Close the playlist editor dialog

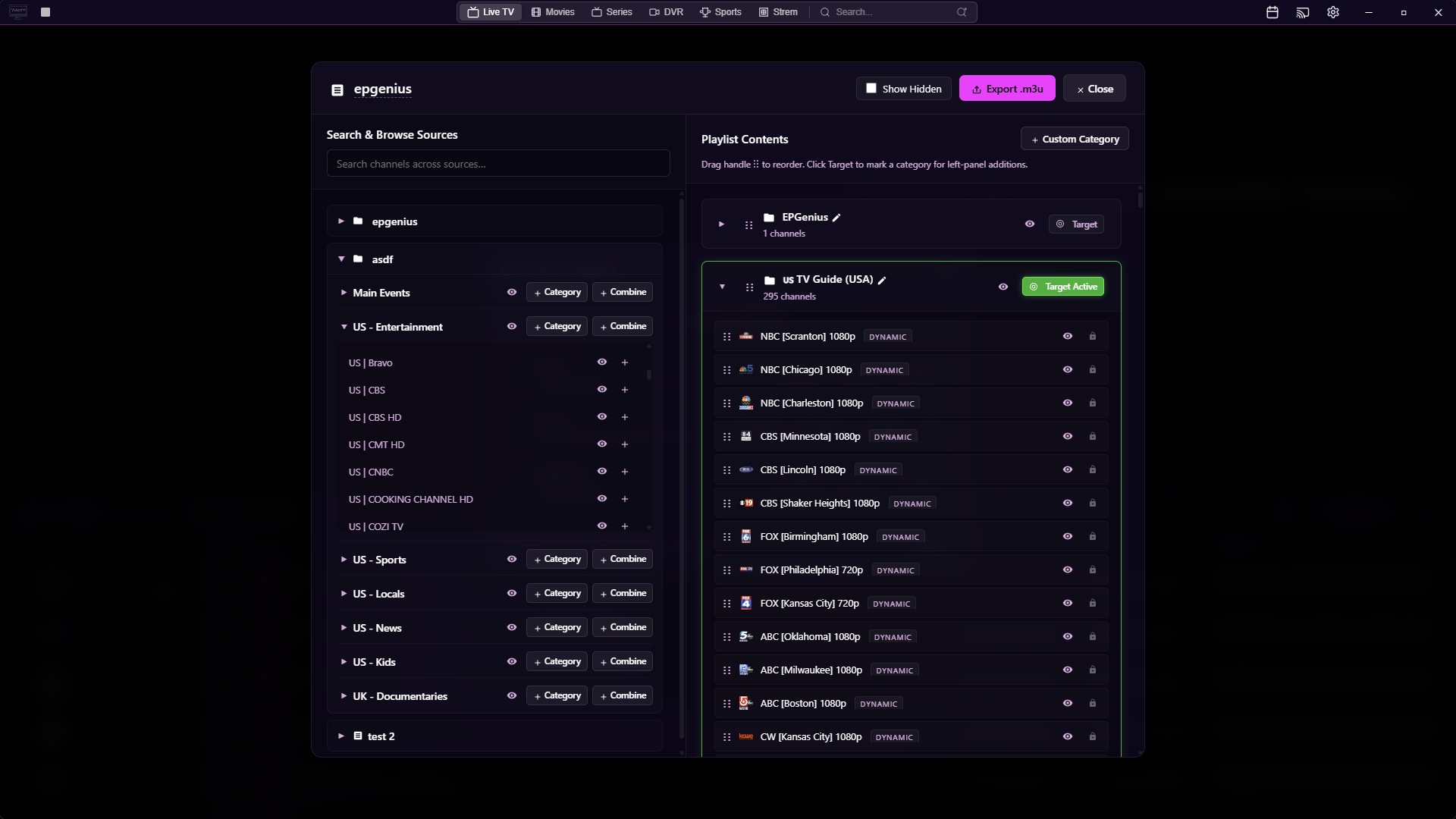1094,89
